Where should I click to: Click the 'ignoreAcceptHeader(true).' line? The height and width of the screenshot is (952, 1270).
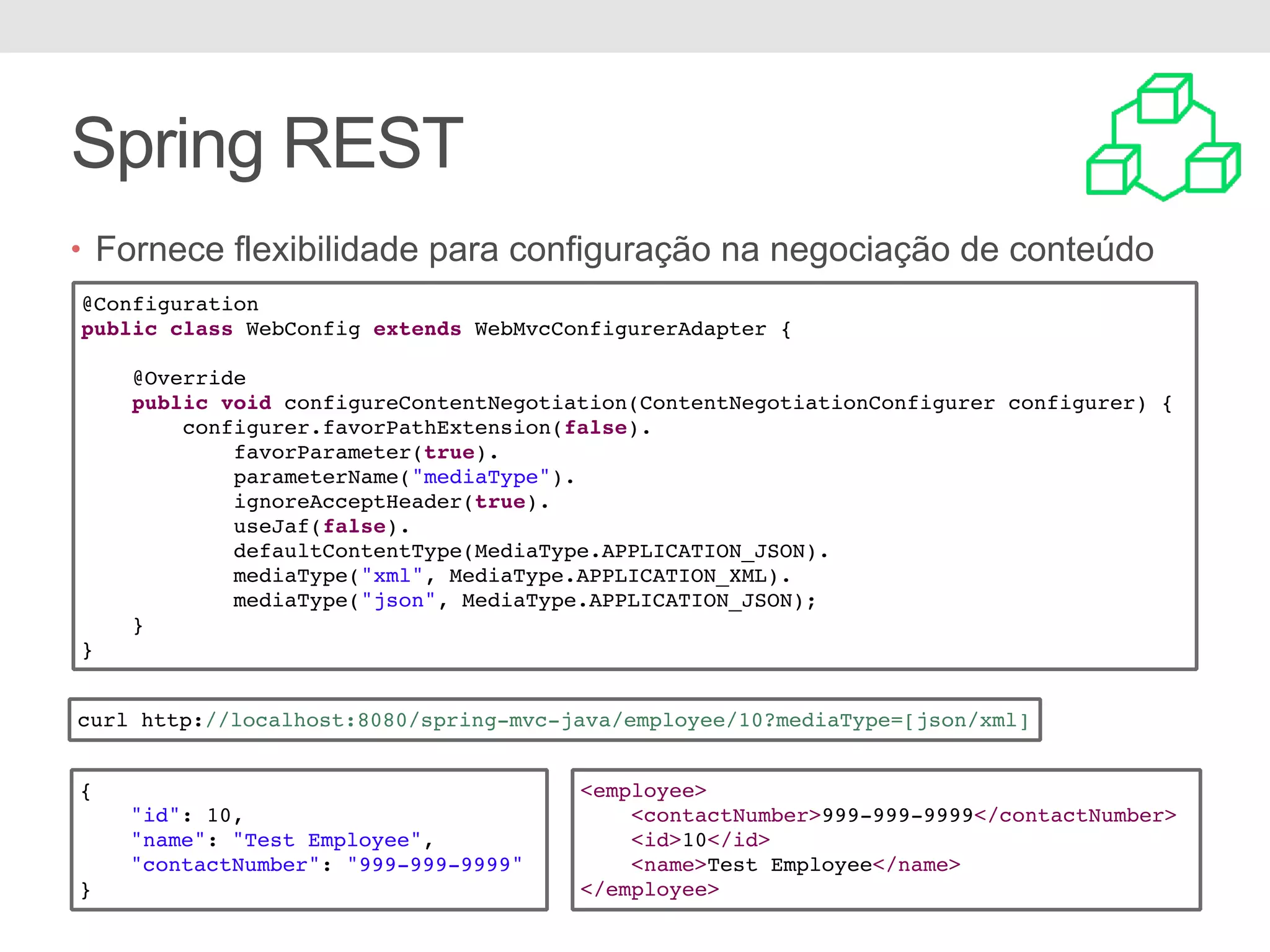point(391,502)
